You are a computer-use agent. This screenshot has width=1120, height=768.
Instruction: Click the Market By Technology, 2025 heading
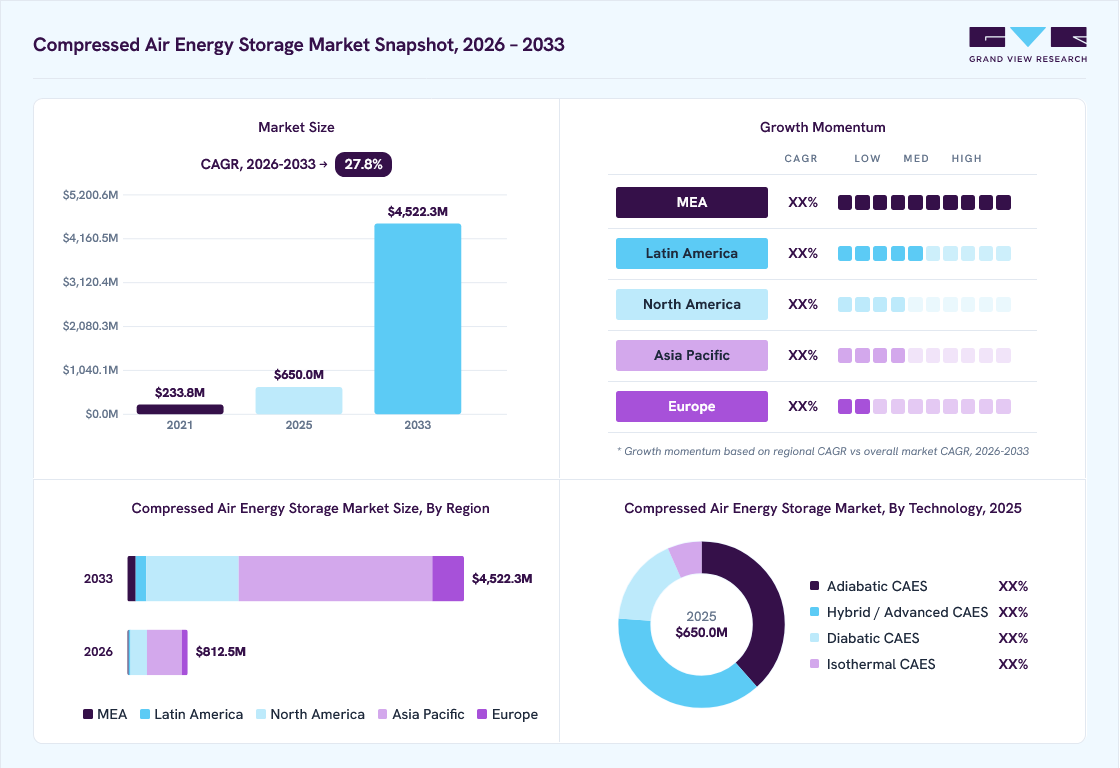tap(823, 508)
